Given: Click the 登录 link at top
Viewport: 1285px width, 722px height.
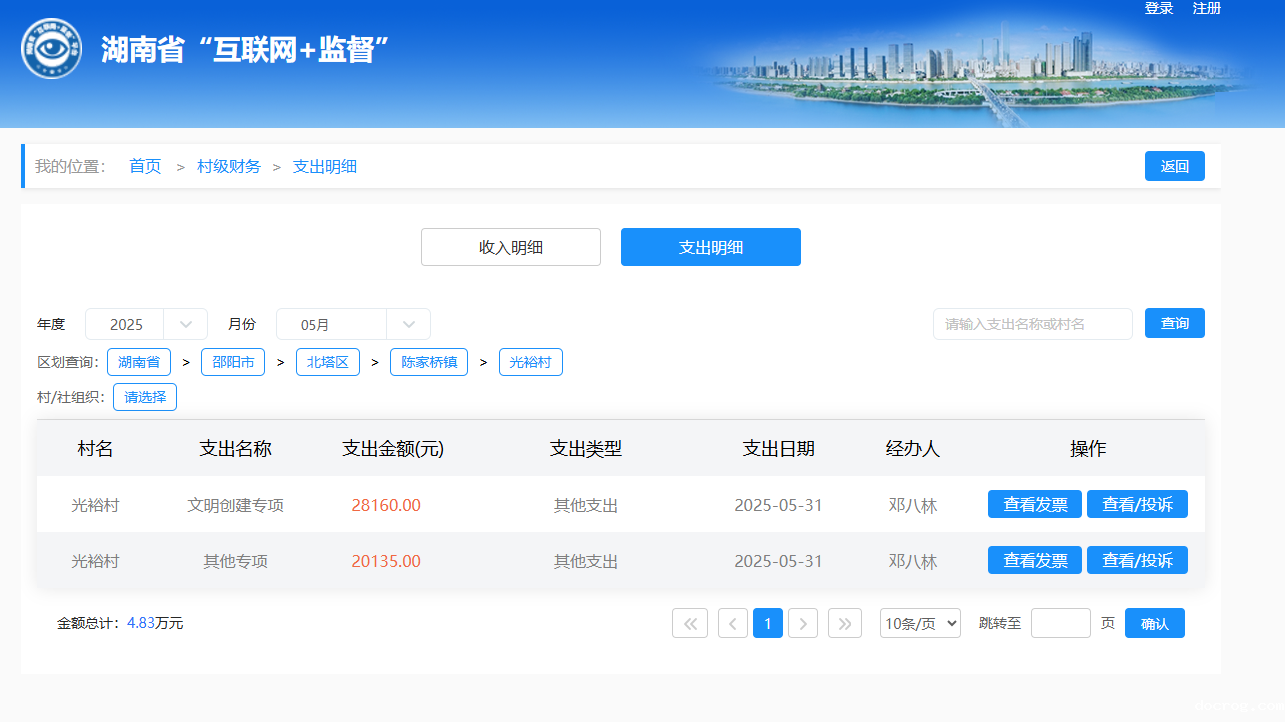Looking at the screenshot, I should 1158,9.
